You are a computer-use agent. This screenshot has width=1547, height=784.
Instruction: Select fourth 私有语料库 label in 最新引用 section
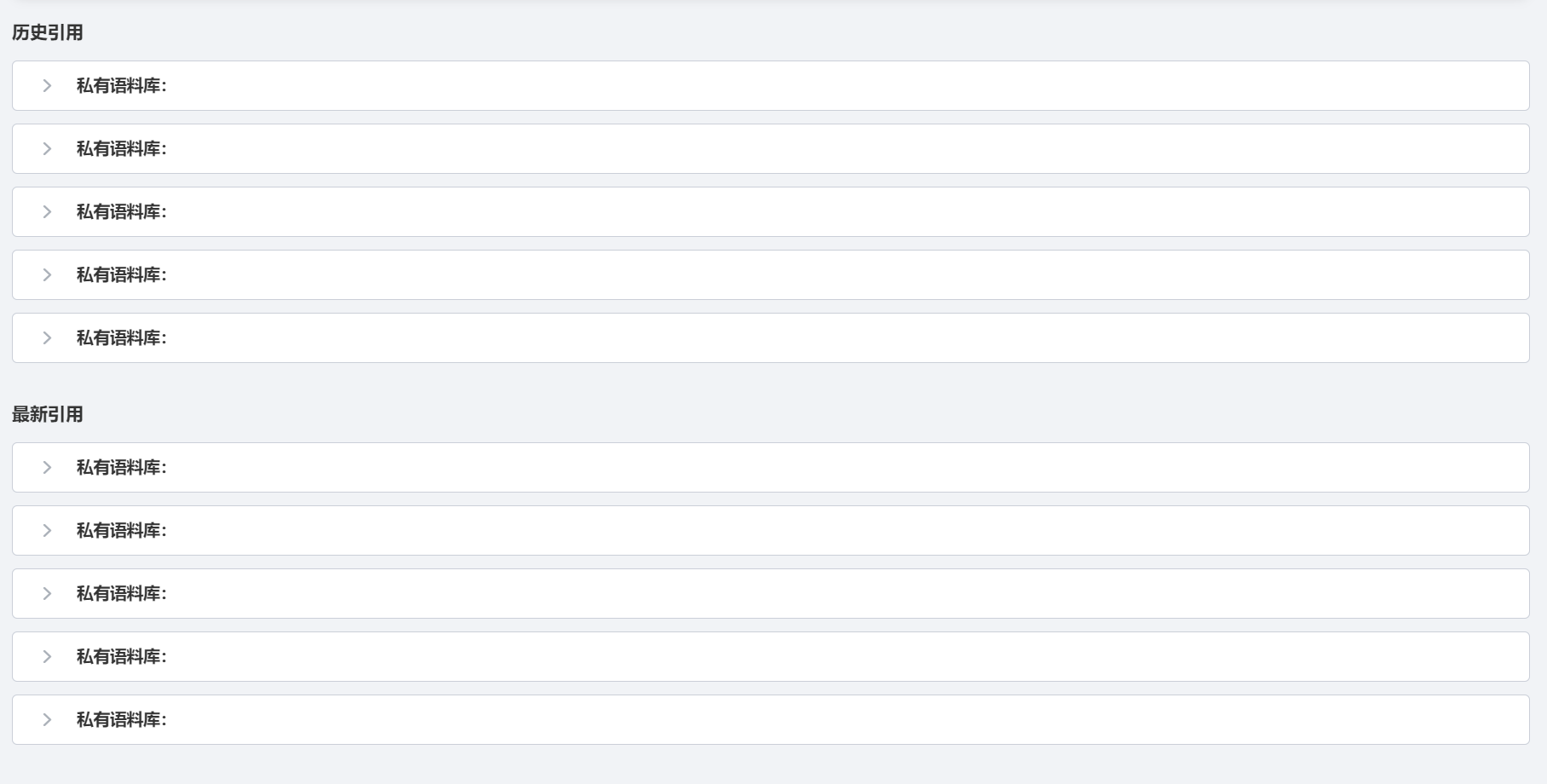(121, 656)
